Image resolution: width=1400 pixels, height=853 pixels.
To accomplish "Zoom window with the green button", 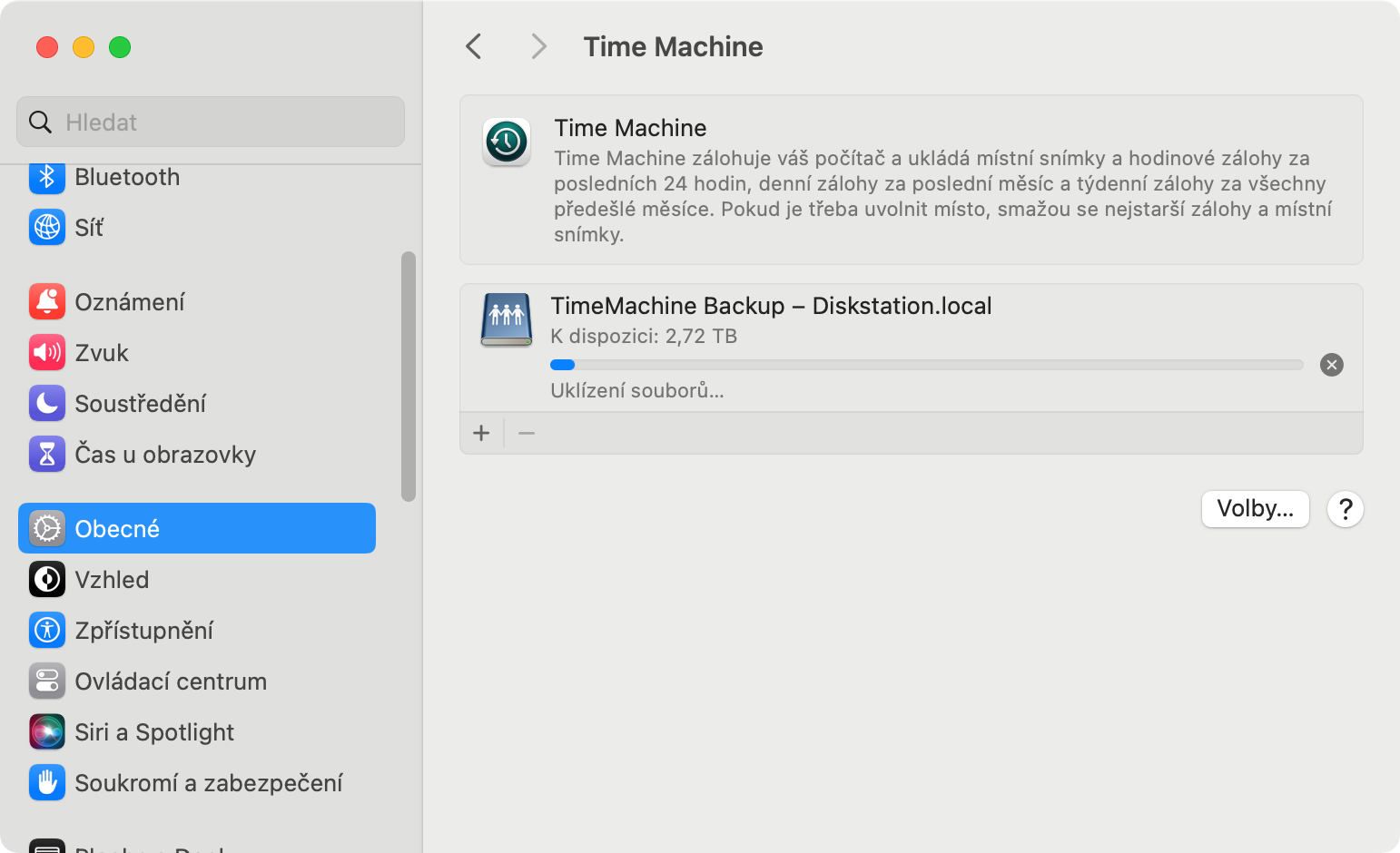I will tap(120, 46).
